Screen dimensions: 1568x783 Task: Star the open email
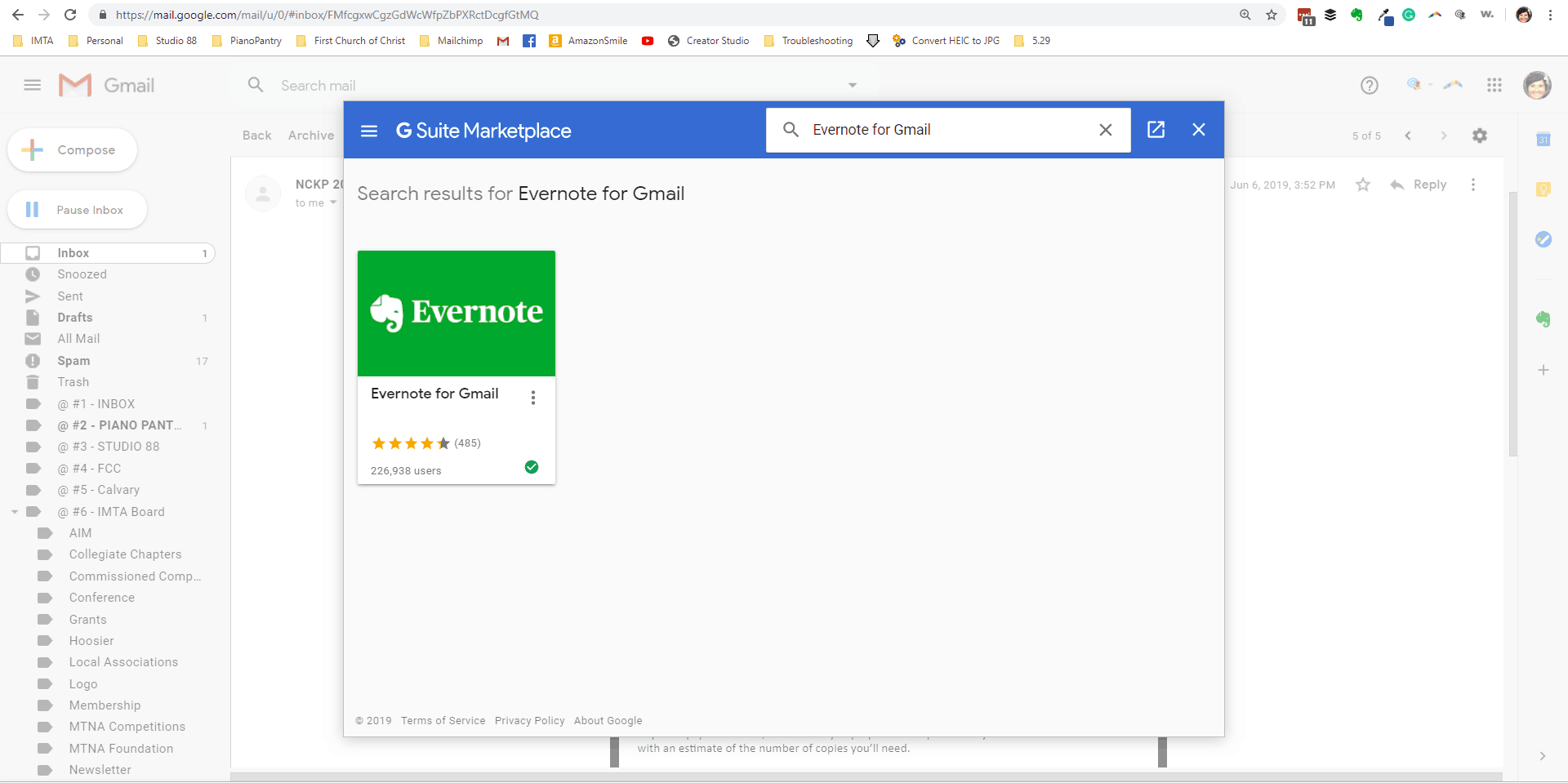point(1363,185)
